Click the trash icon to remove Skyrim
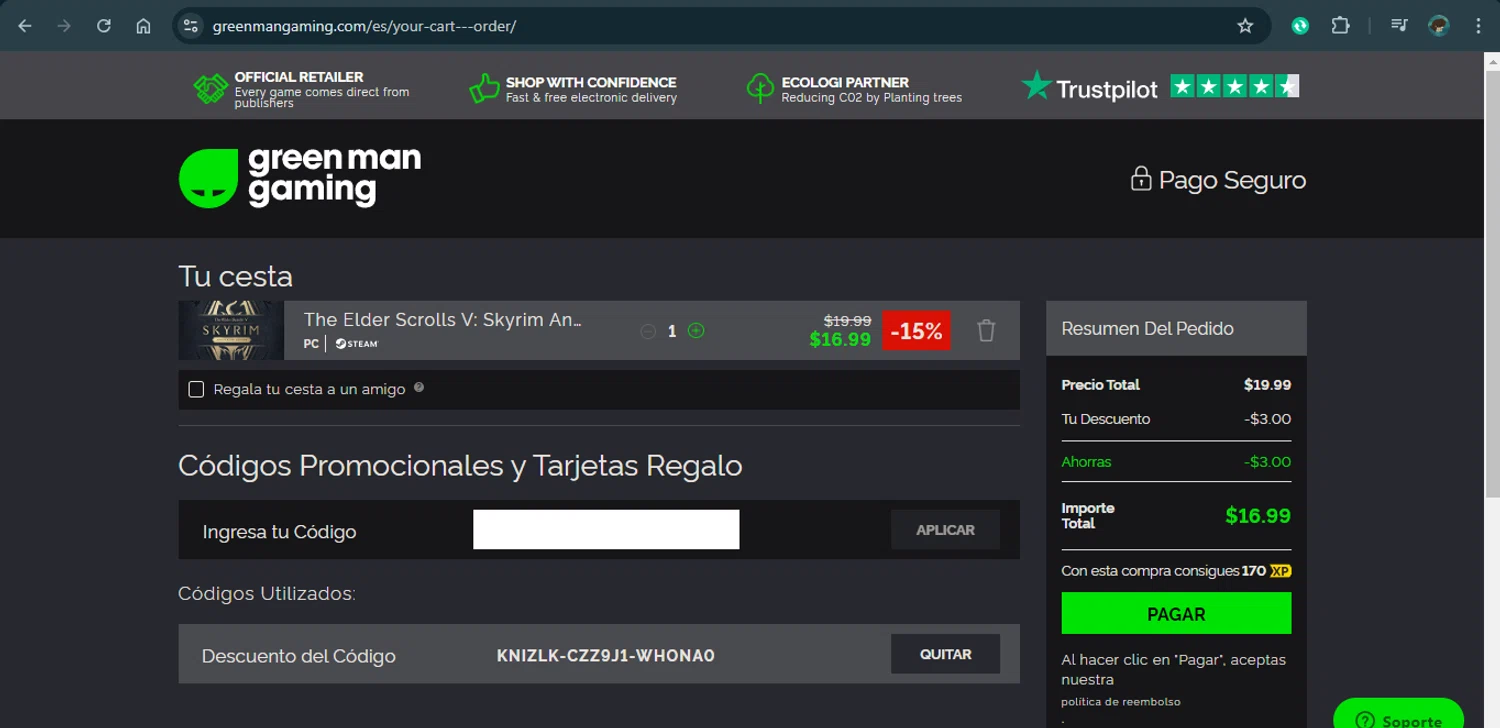The width and height of the screenshot is (1500, 728). (x=986, y=331)
